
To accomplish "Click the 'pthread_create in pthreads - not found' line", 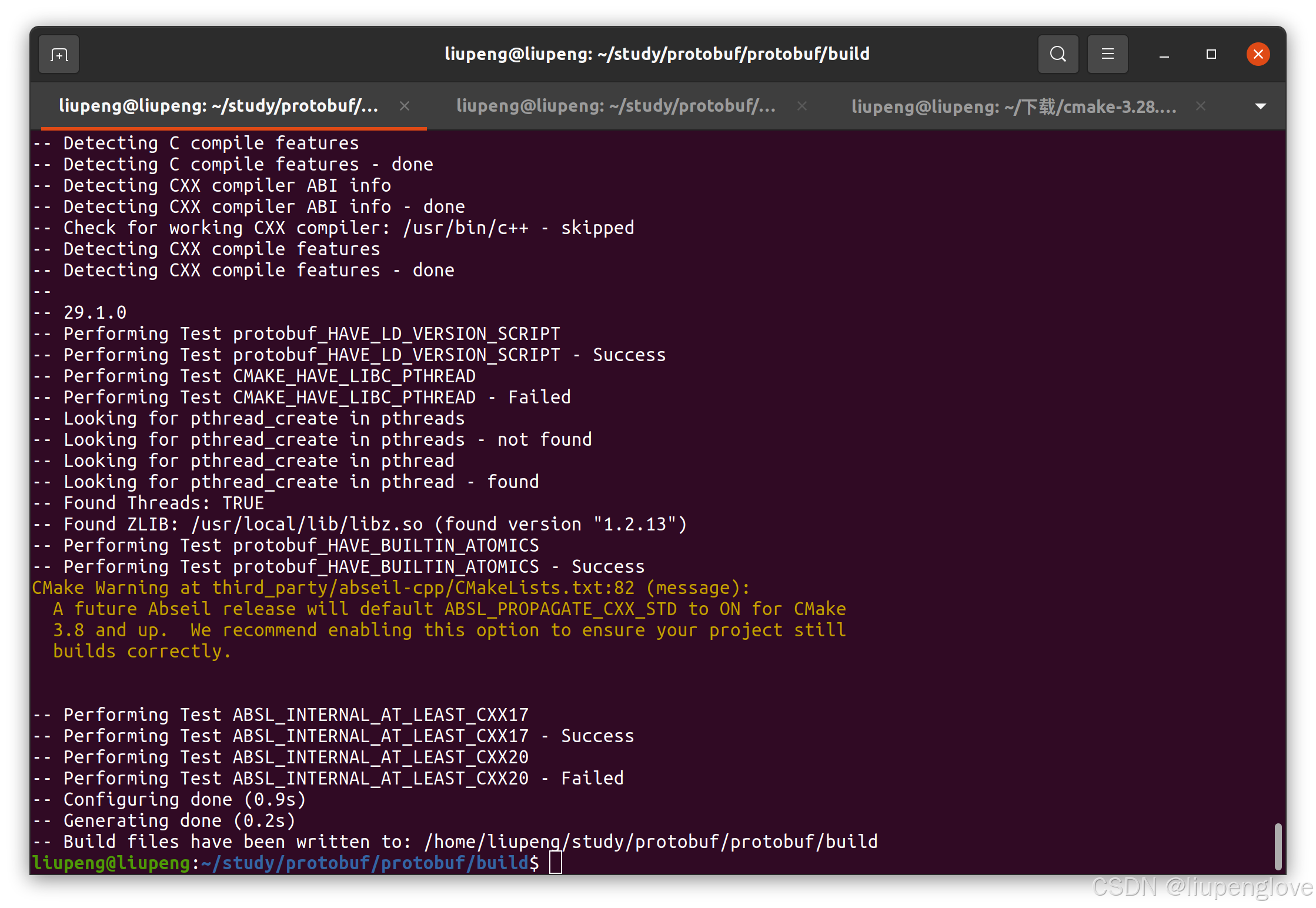I will pyautogui.click(x=312, y=439).
